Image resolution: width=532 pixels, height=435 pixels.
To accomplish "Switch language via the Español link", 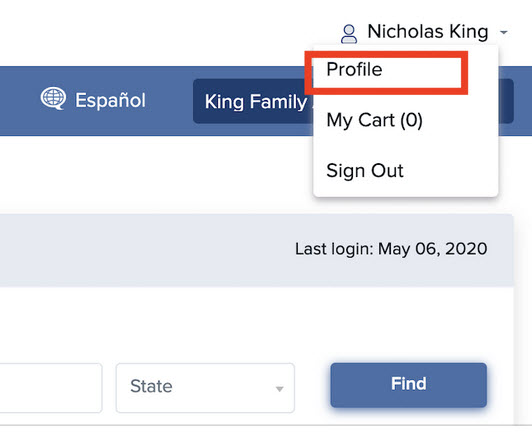I will point(110,100).
